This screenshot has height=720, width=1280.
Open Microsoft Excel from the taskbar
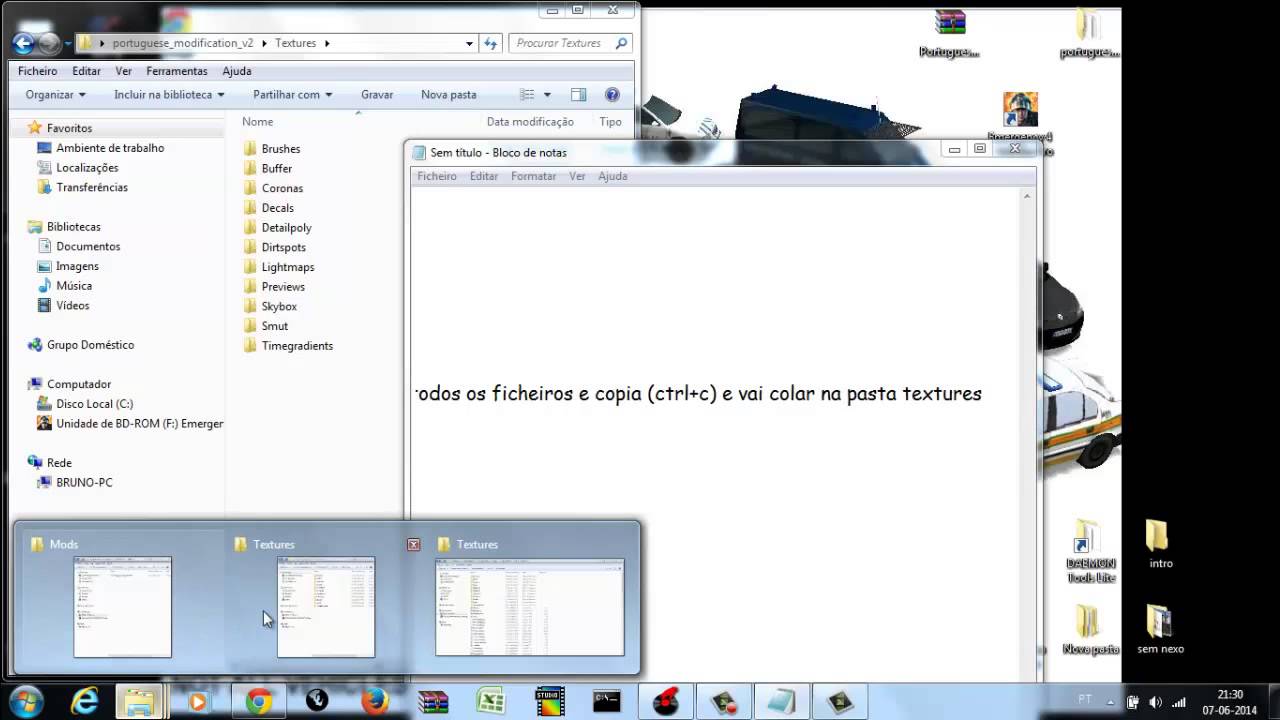click(491, 702)
